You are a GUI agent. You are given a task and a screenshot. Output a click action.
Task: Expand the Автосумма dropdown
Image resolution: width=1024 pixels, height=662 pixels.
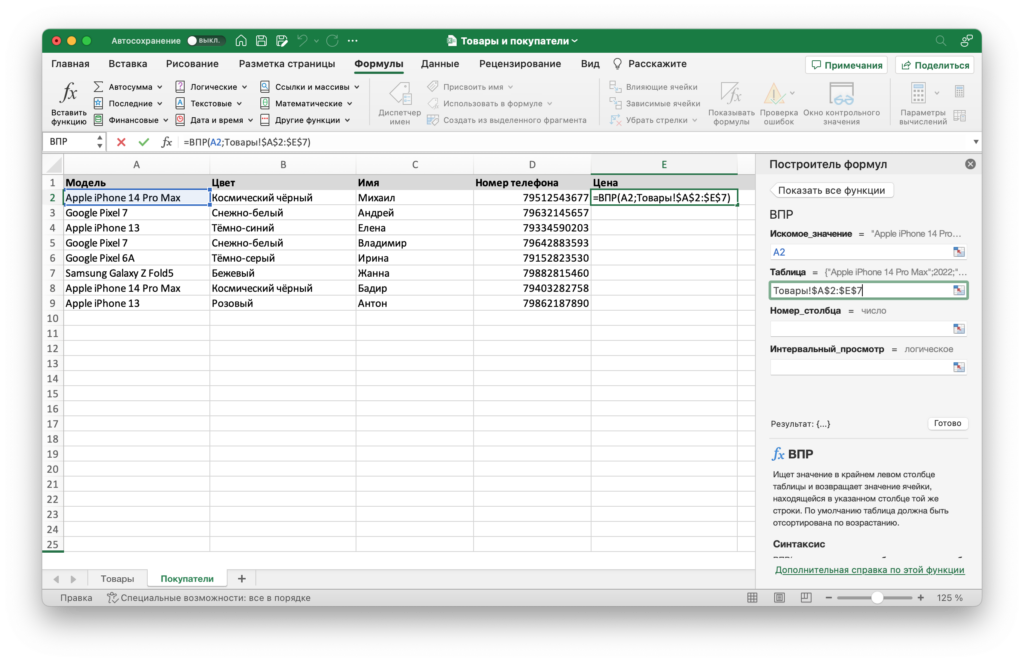point(159,87)
